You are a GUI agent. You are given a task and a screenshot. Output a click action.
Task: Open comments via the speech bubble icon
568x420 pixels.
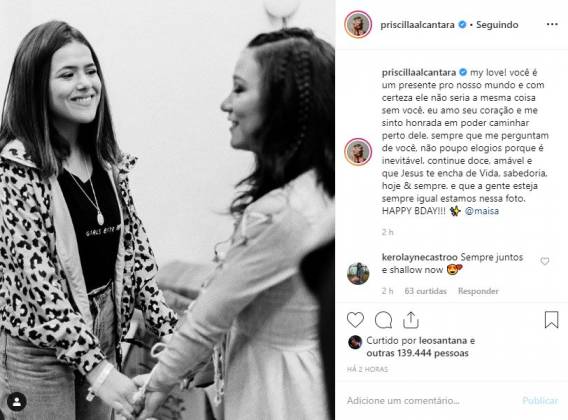[383, 320]
